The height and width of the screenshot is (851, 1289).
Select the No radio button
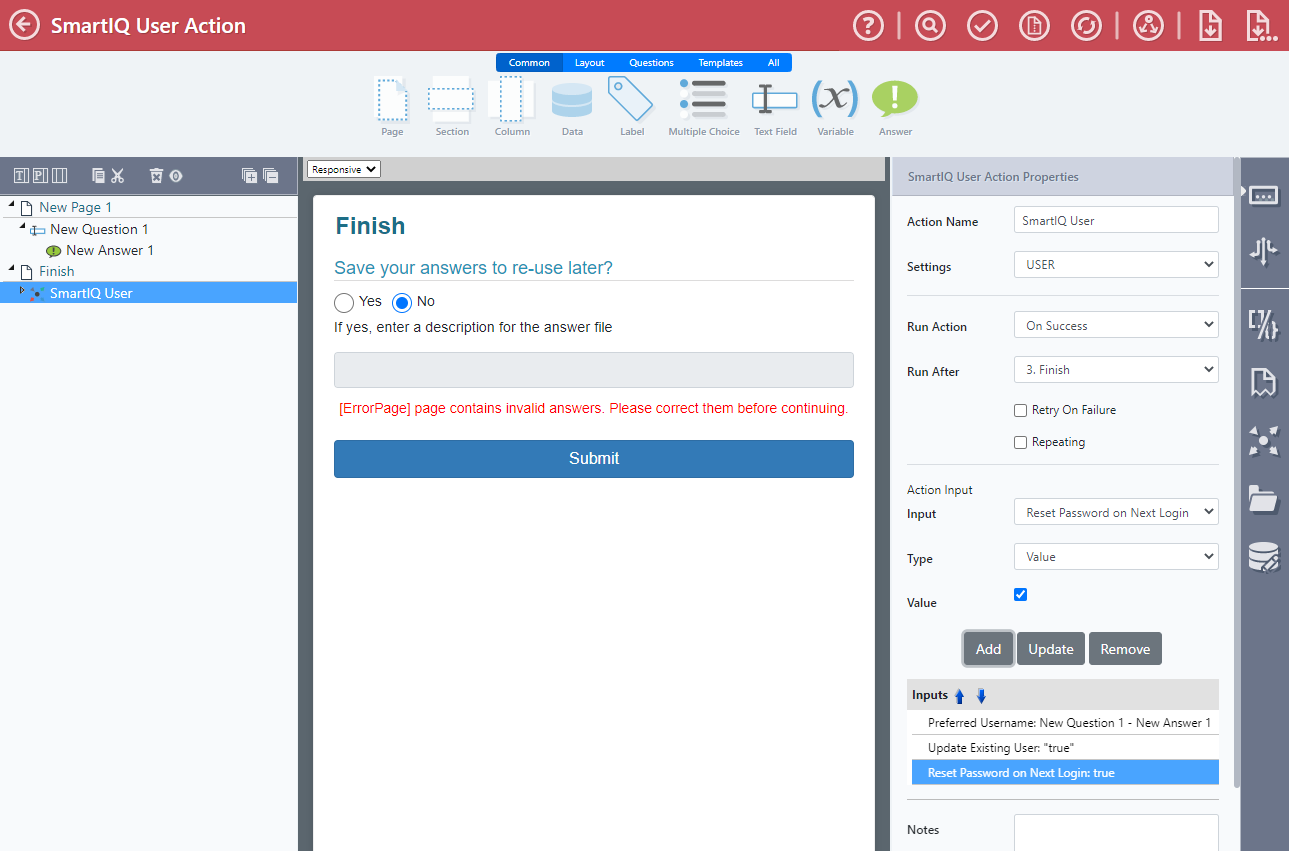coord(402,302)
